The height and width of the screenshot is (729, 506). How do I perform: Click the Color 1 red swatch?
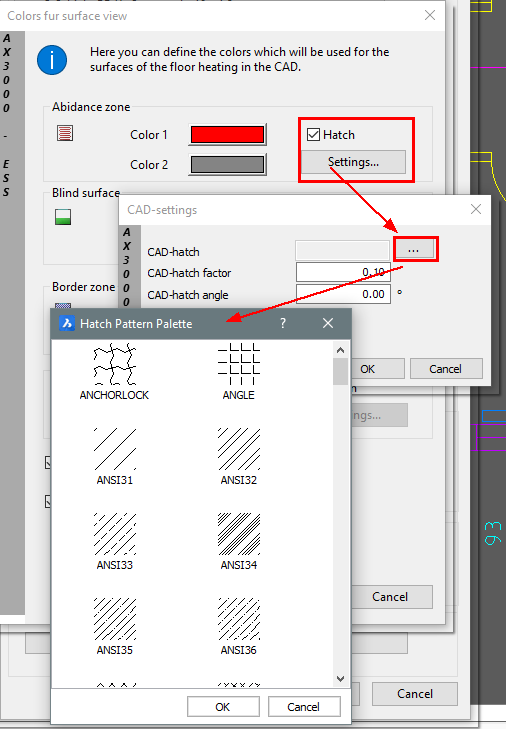[227, 135]
